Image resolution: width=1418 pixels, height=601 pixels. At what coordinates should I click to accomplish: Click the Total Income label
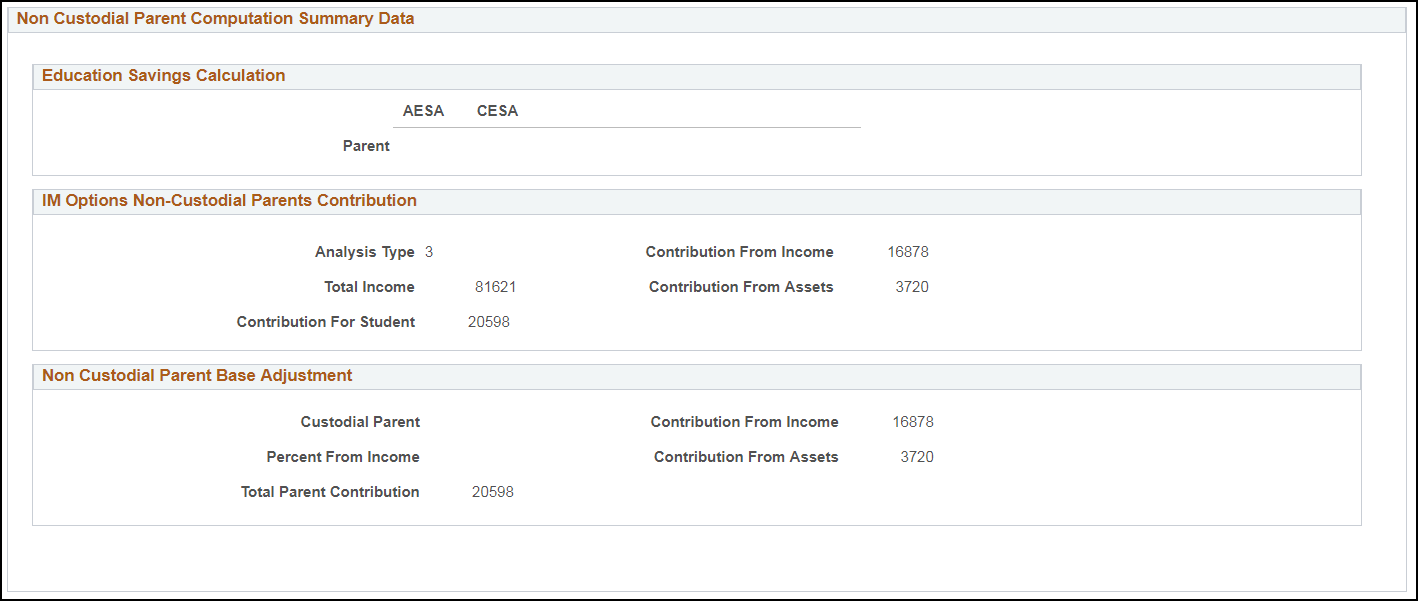(x=369, y=287)
